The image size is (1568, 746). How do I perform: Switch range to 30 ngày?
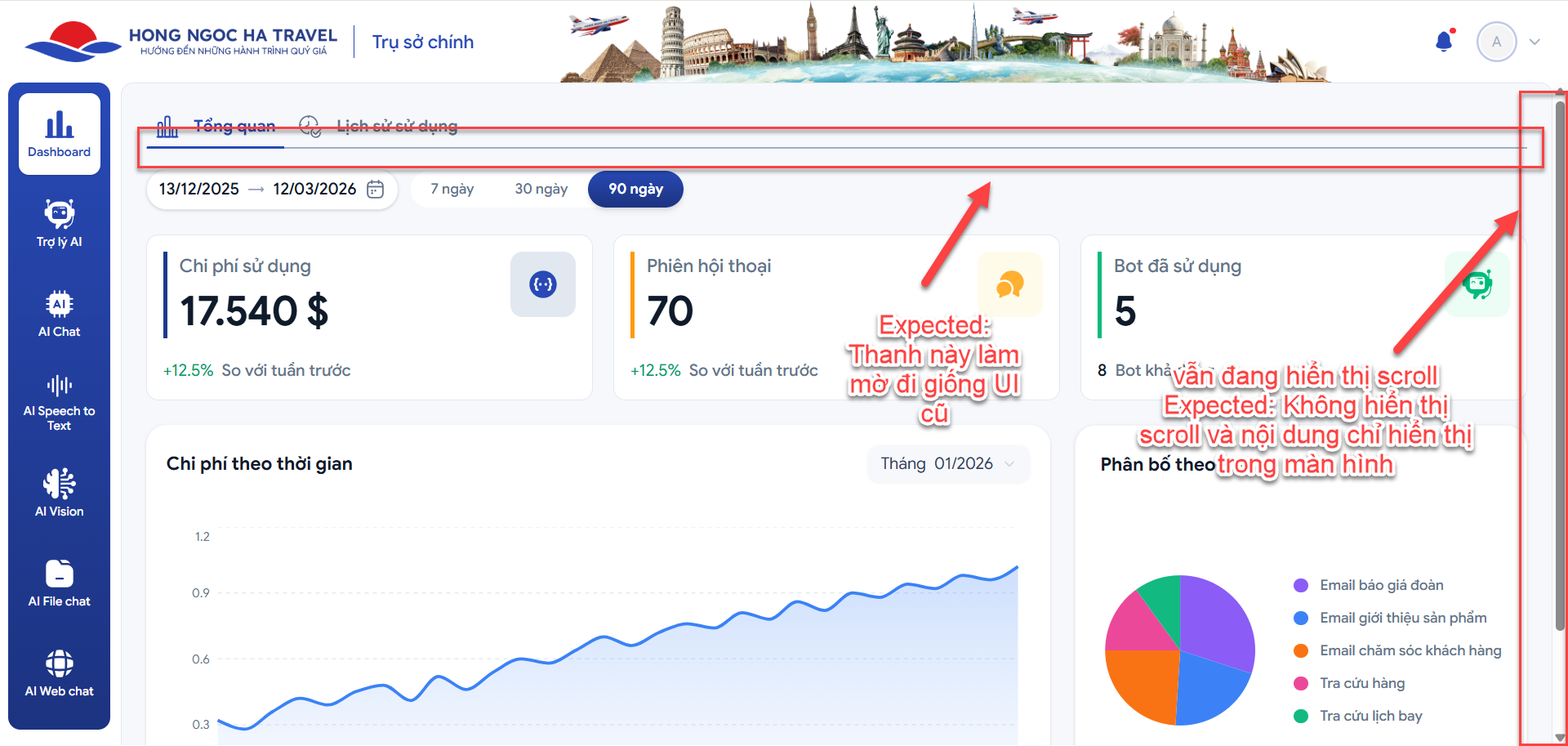pos(541,190)
